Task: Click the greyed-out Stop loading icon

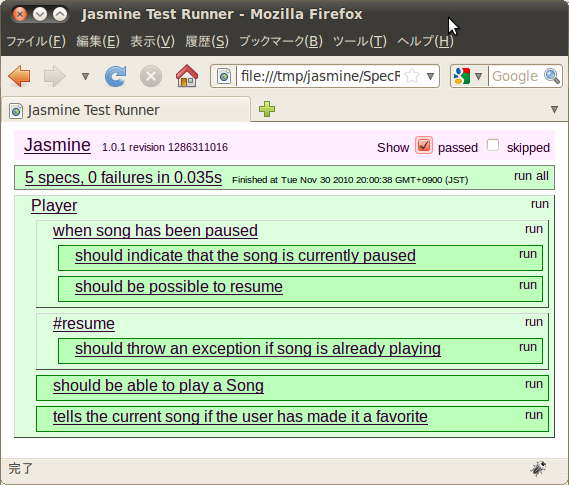Action: (151, 76)
